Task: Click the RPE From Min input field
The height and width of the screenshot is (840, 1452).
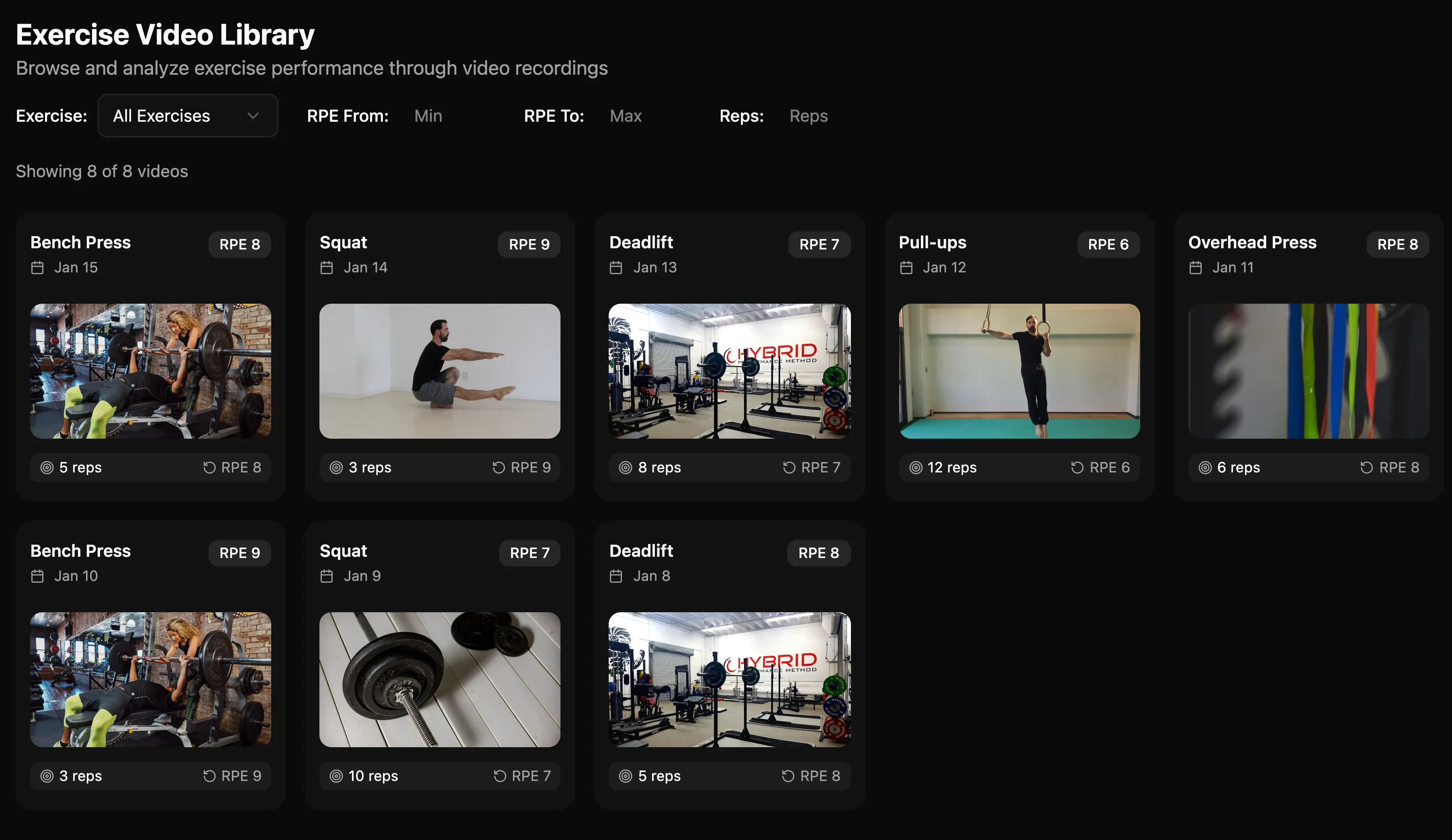Action: tap(455, 116)
